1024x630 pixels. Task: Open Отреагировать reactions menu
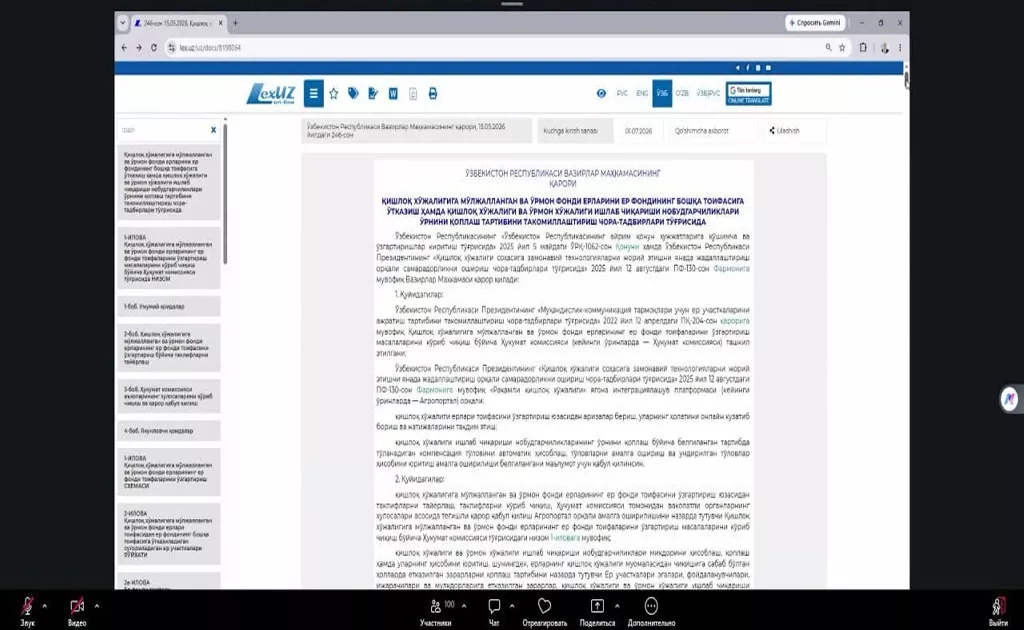click(545, 611)
